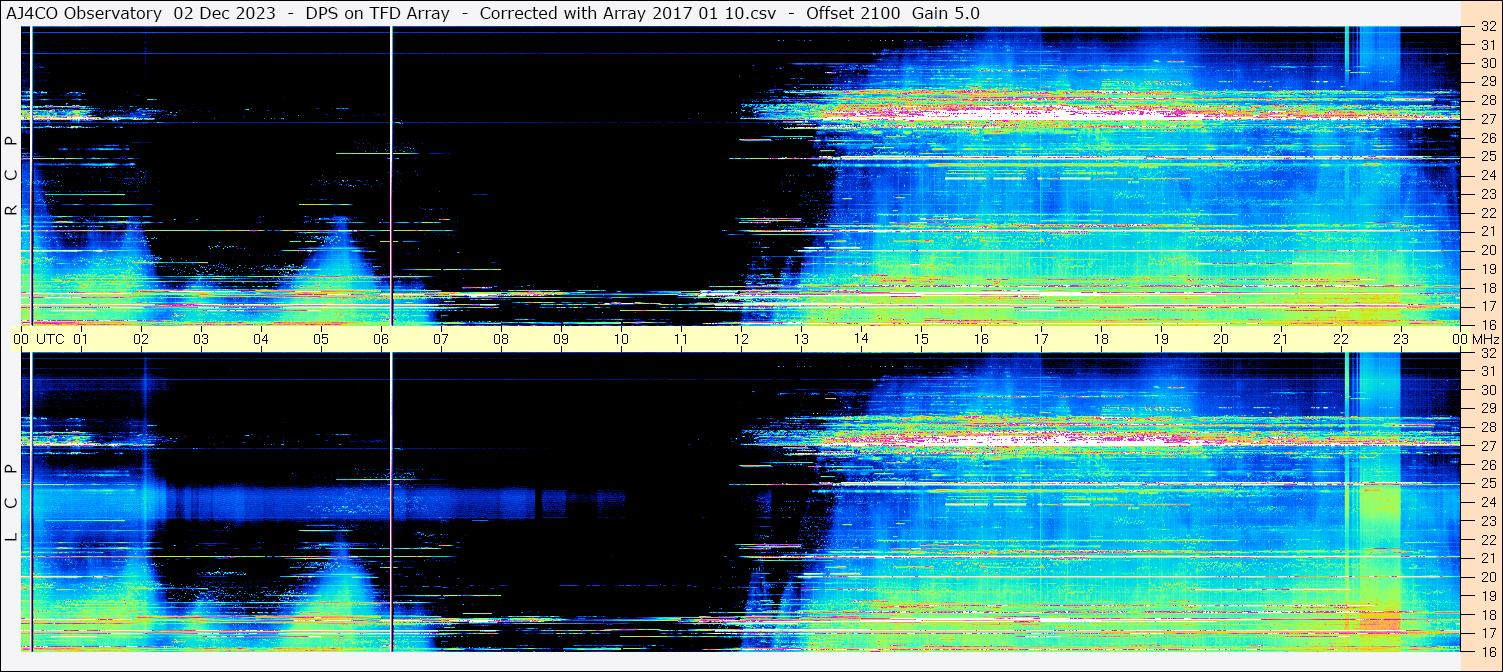Select the 10 hour tick label
The width and height of the screenshot is (1503, 672).
621,339
